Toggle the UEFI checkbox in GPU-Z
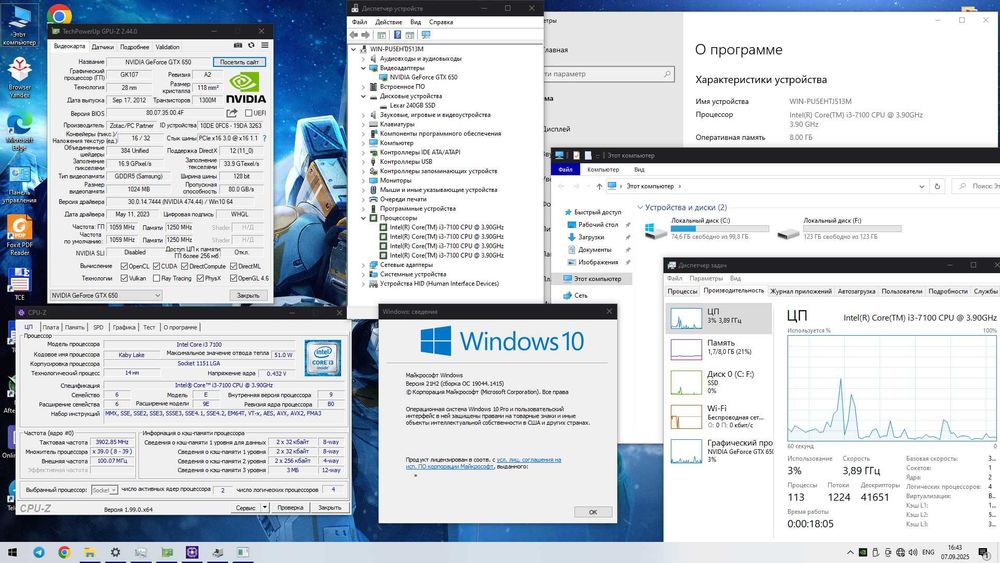The image size is (1000, 563). pos(249,113)
